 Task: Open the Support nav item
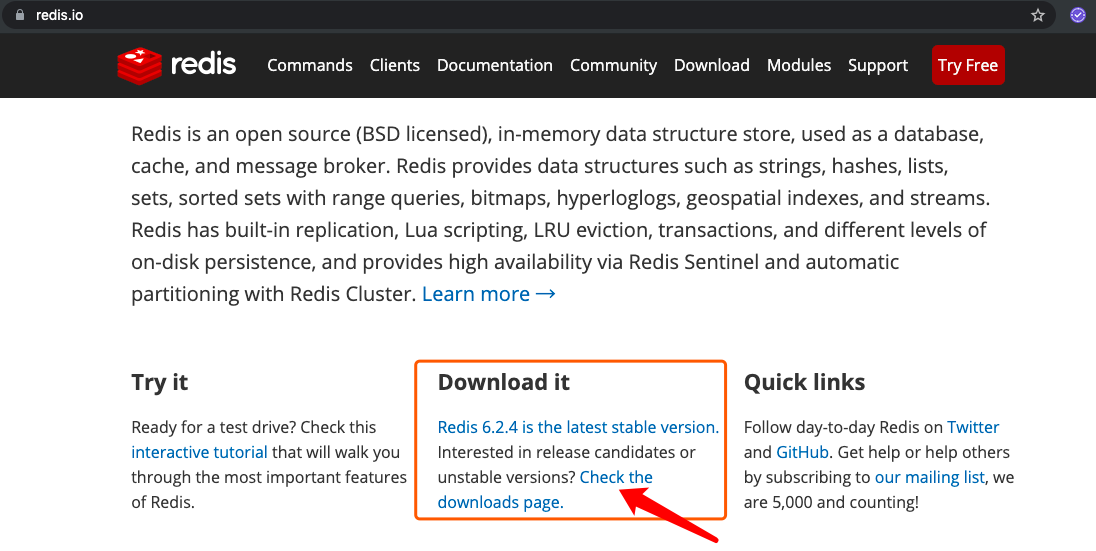tap(878, 65)
